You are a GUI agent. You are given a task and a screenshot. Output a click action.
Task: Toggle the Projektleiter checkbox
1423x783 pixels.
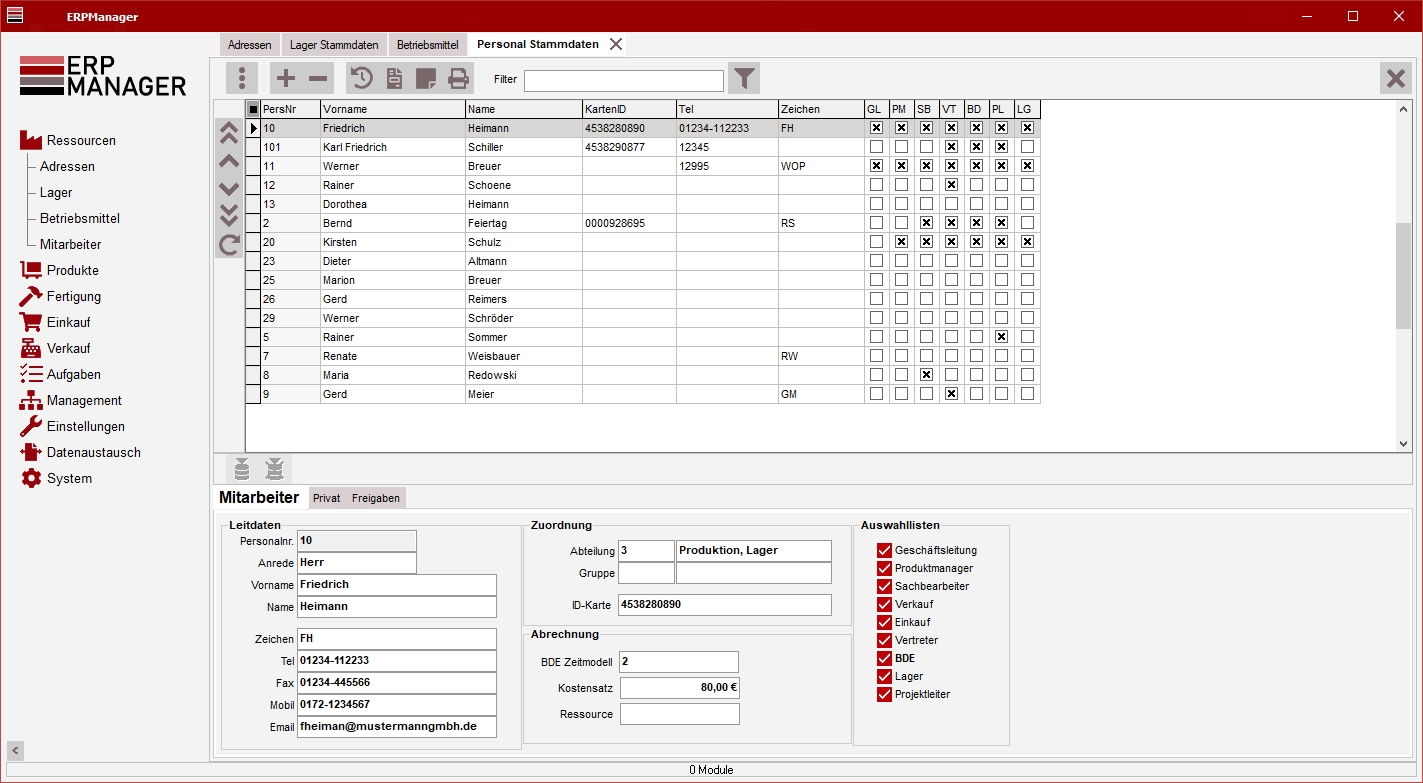[884, 695]
